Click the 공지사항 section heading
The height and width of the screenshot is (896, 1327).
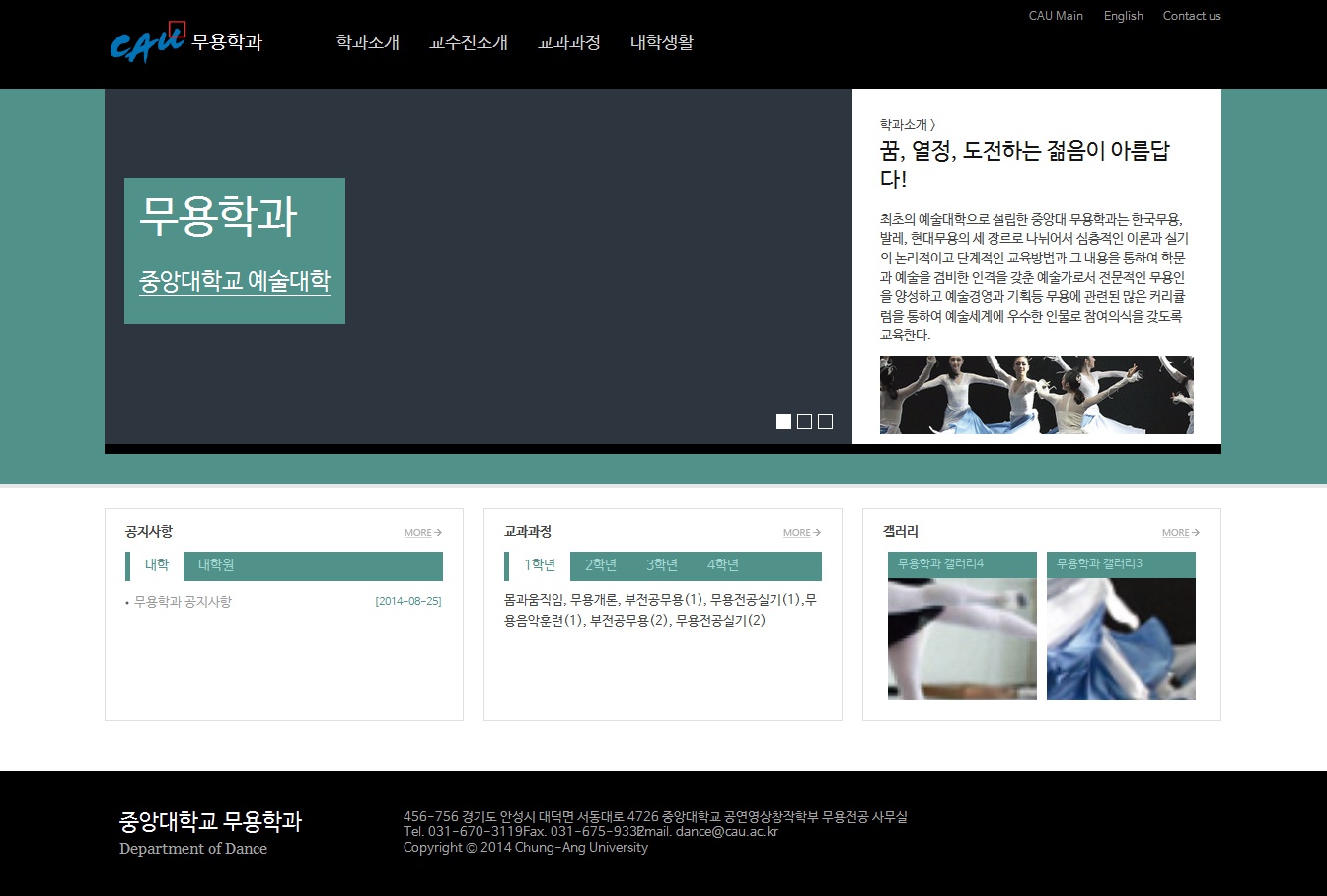[x=149, y=532]
